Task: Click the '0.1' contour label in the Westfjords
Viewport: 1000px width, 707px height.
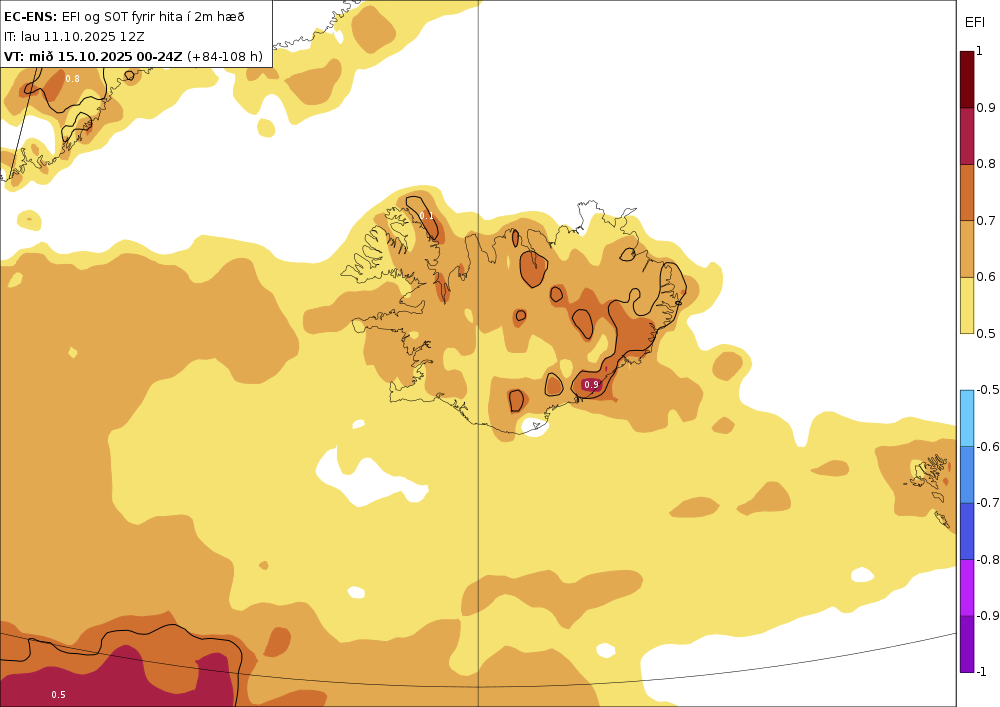Action: coord(427,215)
